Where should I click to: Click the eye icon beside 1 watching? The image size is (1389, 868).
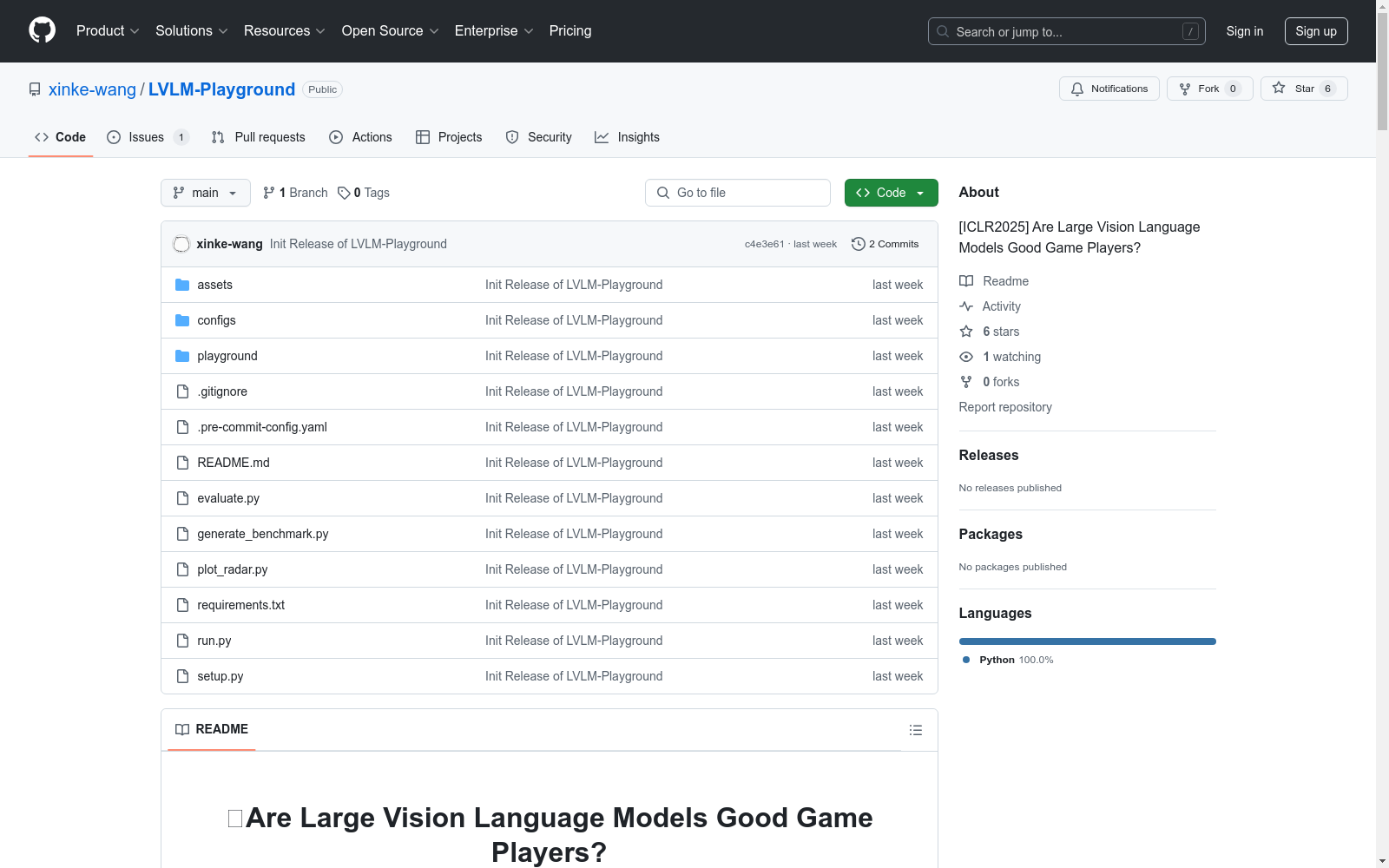(x=966, y=357)
